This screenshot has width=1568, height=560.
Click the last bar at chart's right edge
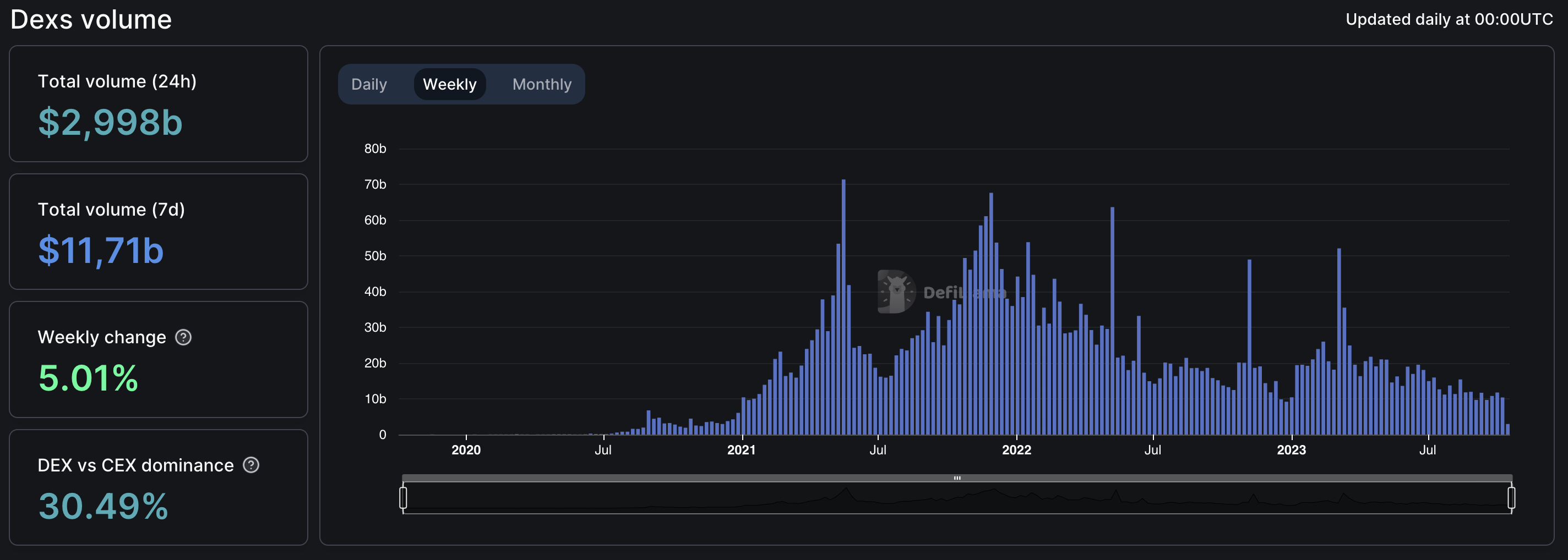point(1507,429)
